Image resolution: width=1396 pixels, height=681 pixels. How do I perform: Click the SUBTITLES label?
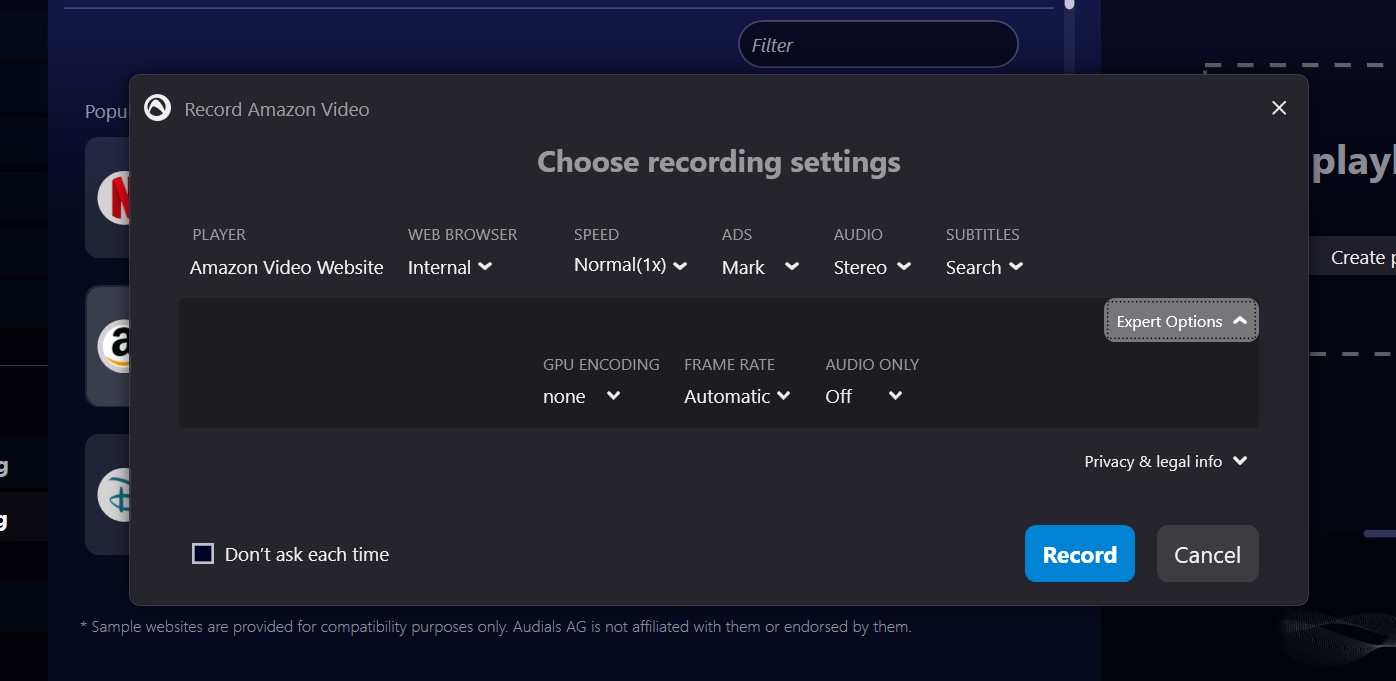(983, 234)
